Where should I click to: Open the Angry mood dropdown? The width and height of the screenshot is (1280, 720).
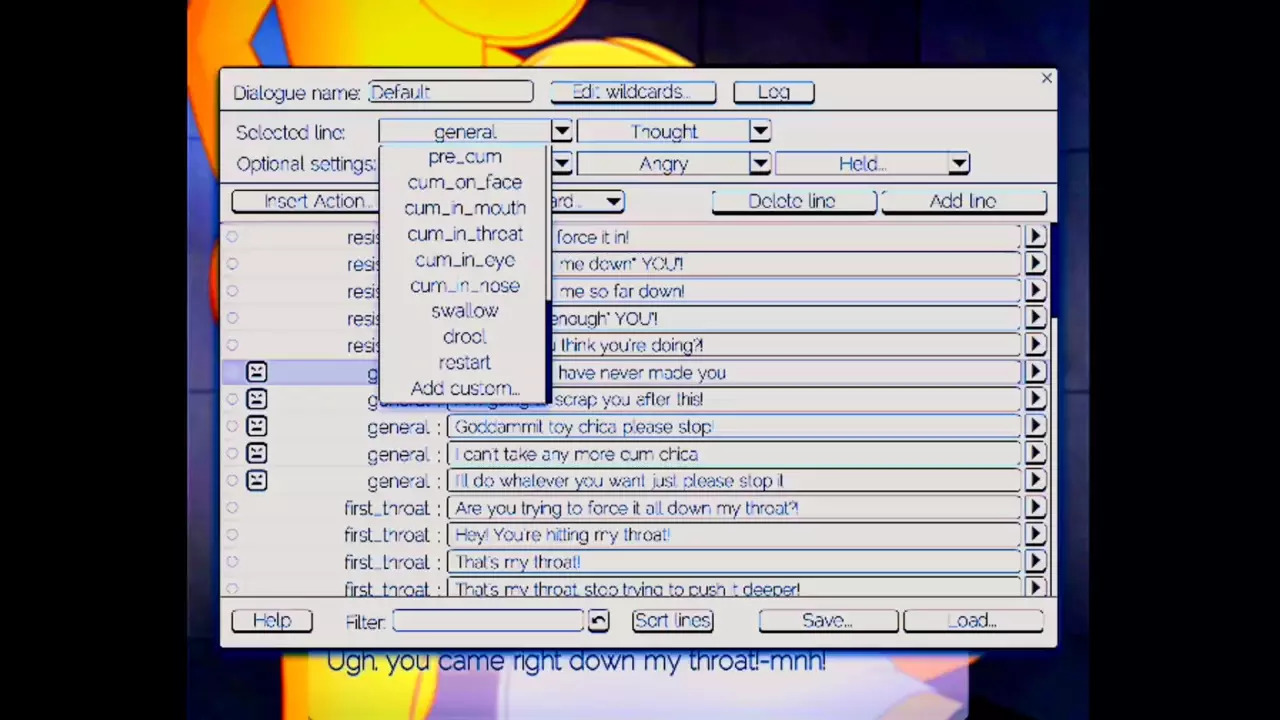tap(760, 164)
